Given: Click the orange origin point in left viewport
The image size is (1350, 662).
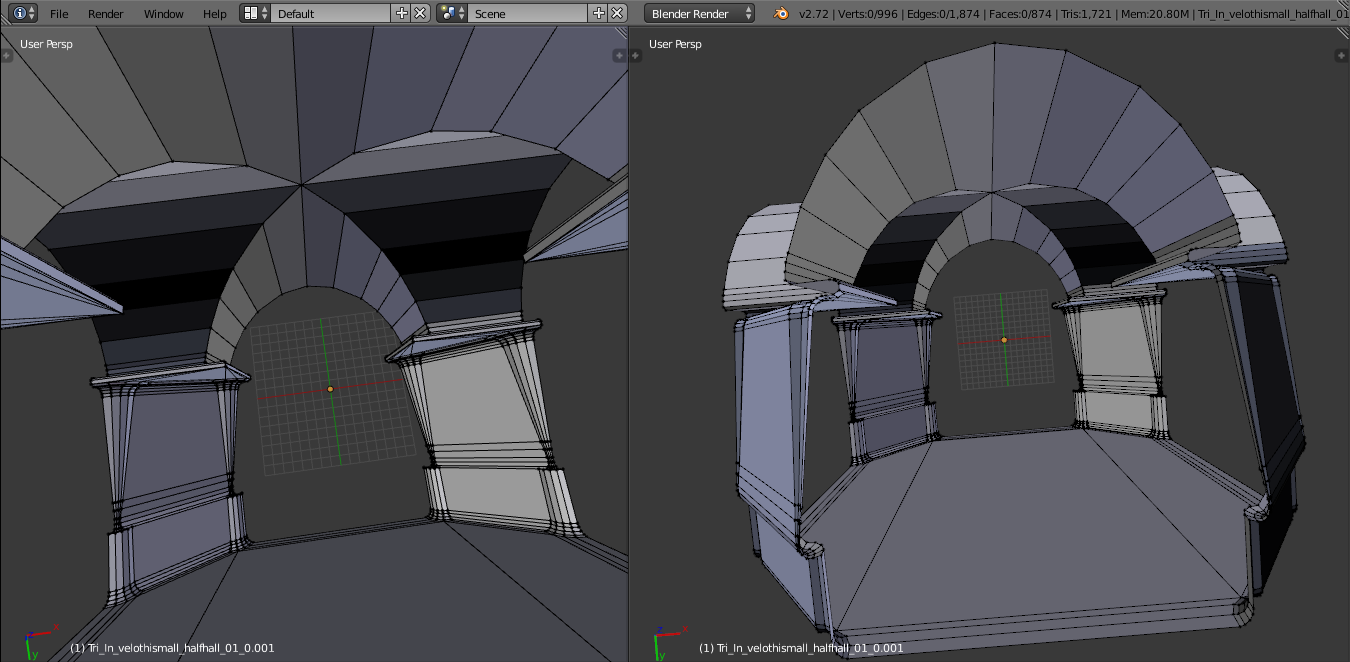Looking at the screenshot, I should pos(330,389).
